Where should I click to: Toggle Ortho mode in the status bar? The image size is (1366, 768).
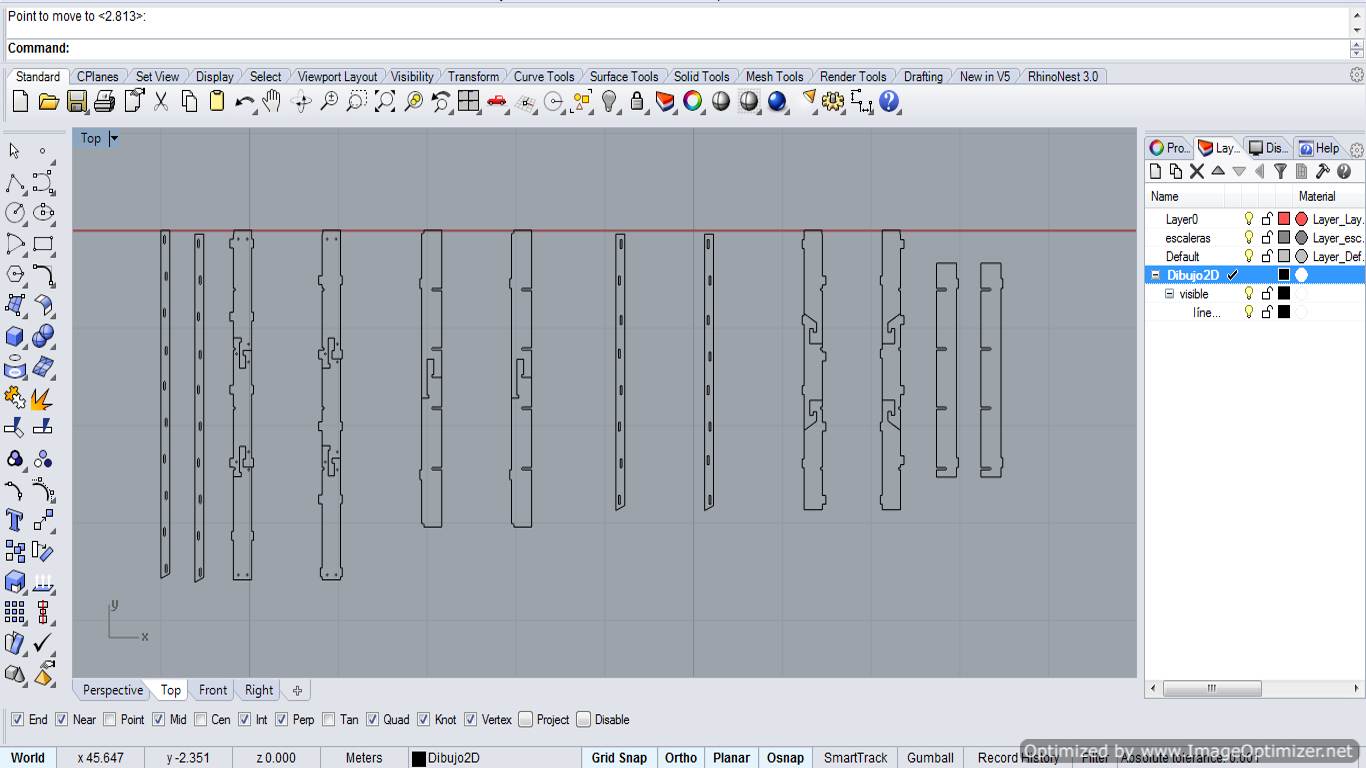click(681, 758)
